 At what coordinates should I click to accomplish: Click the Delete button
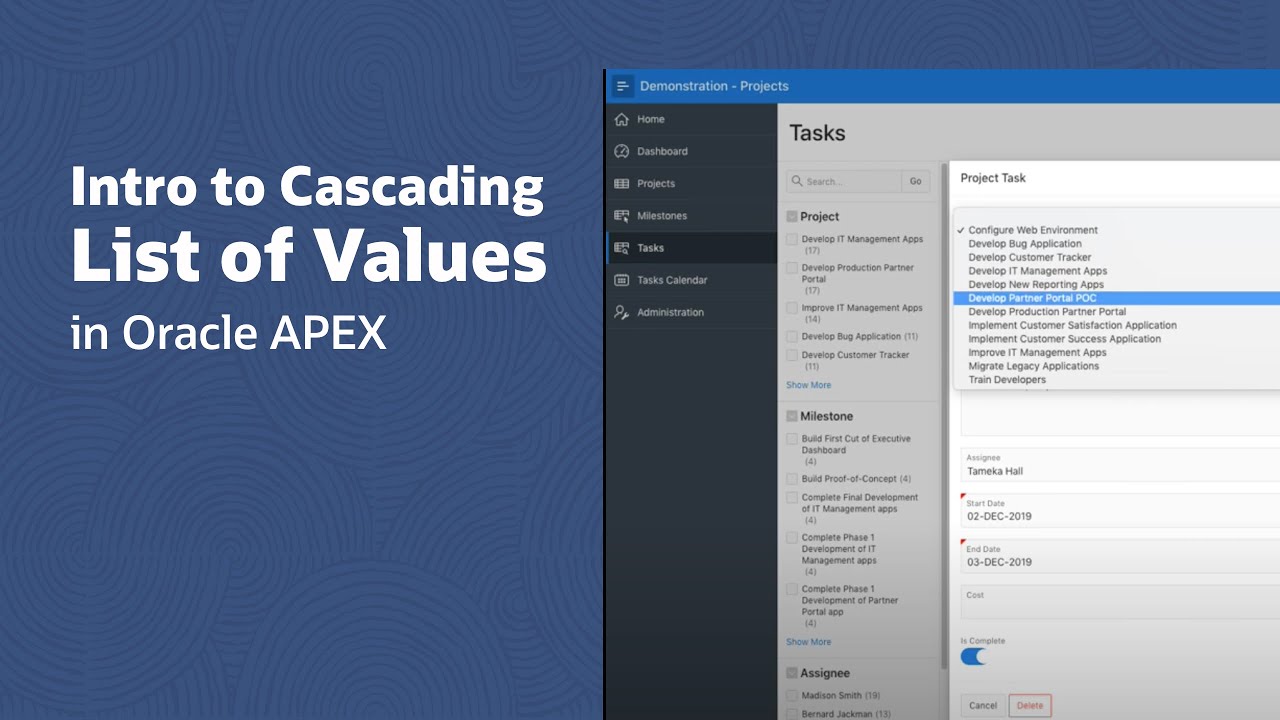click(x=1030, y=706)
